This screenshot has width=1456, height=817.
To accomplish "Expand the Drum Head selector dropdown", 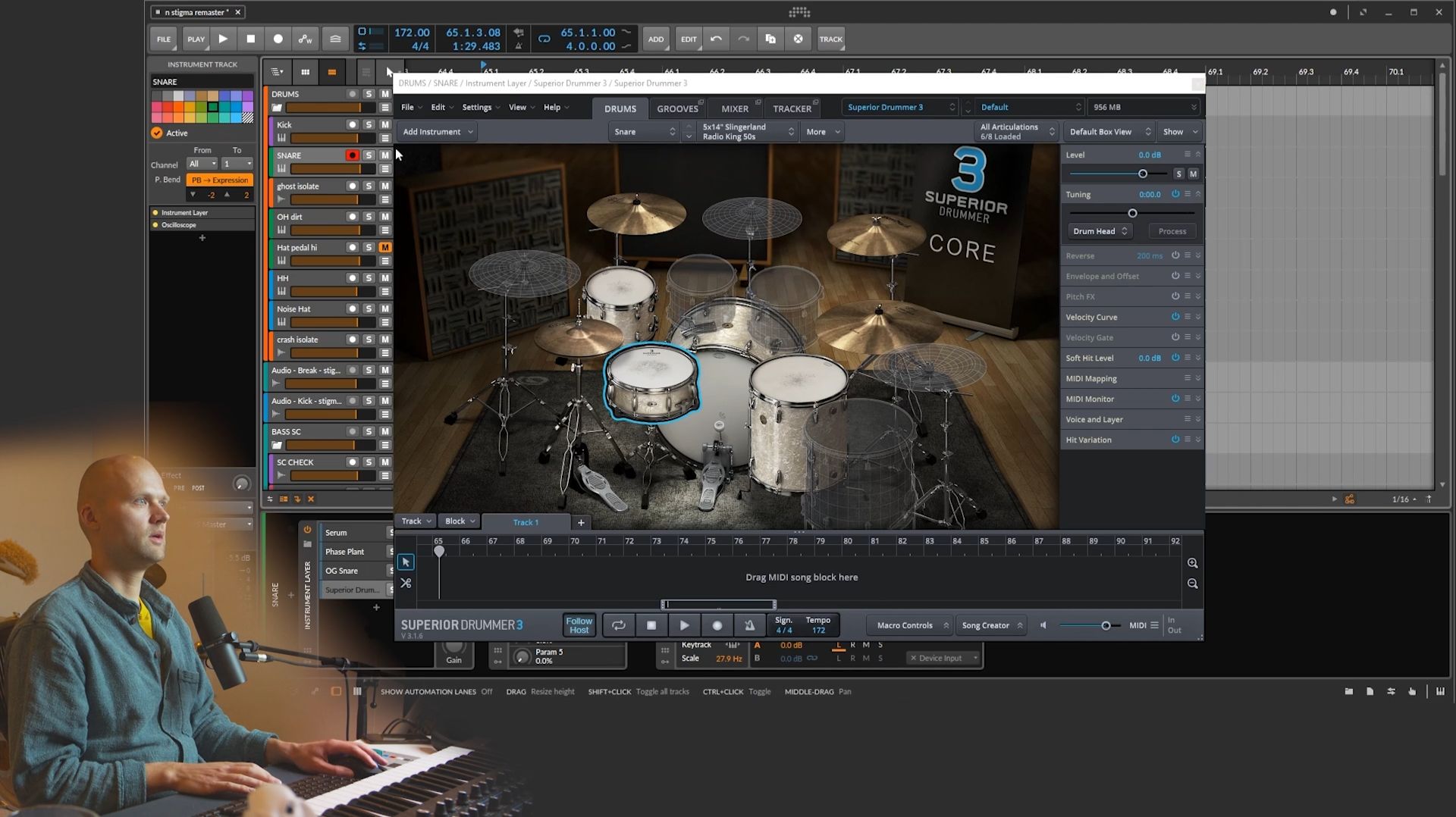I will pyautogui.click(x=1100, y=231).
